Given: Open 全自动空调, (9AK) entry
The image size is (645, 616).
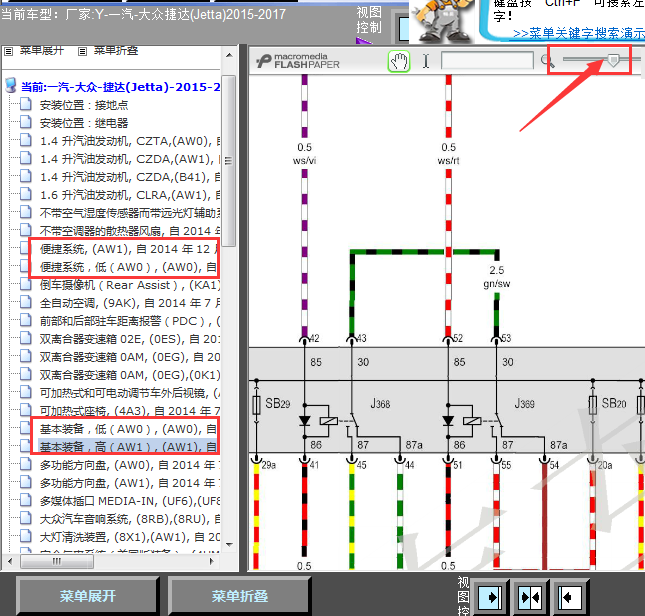Looking at the screenshot, I should 130,303.
